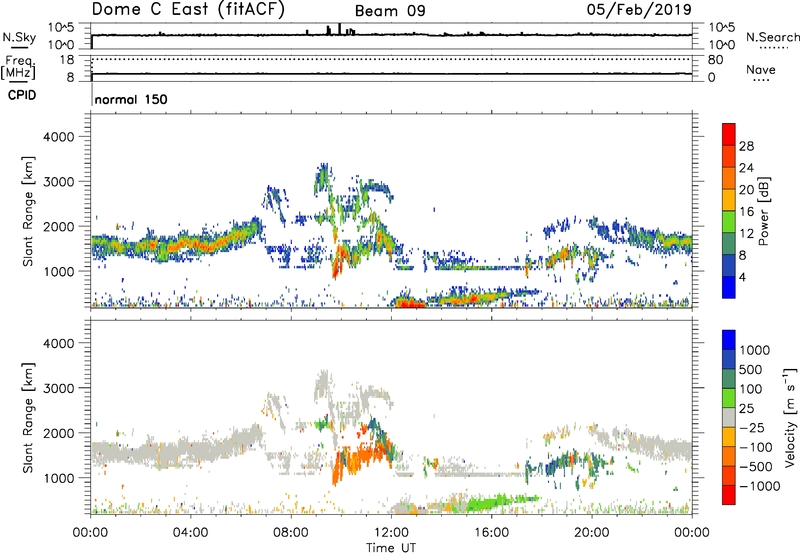This screenshot has height=554, width=800.
Task: Click the '28' power colorbar value
Action: [x=746, y=146]
